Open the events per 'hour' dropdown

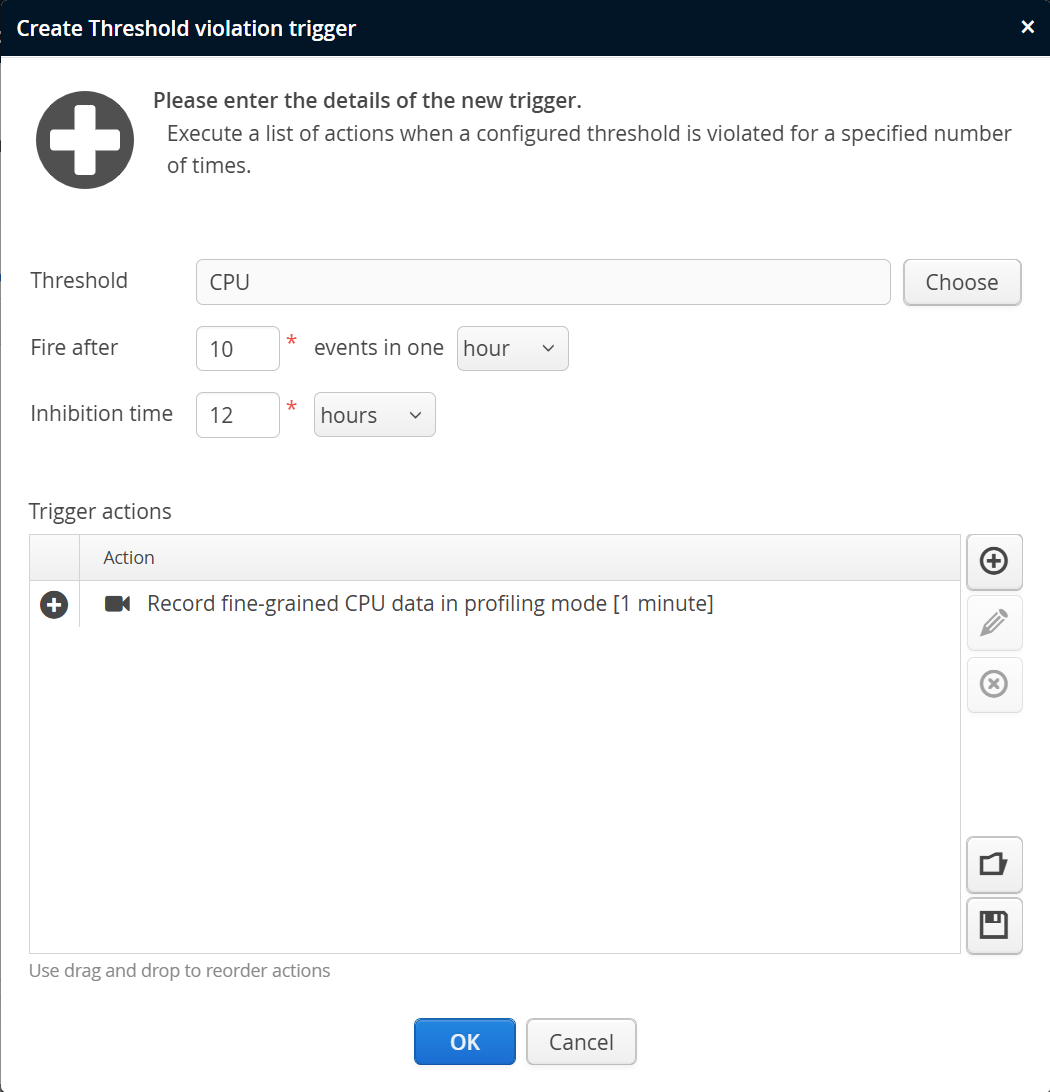(512, 348)
